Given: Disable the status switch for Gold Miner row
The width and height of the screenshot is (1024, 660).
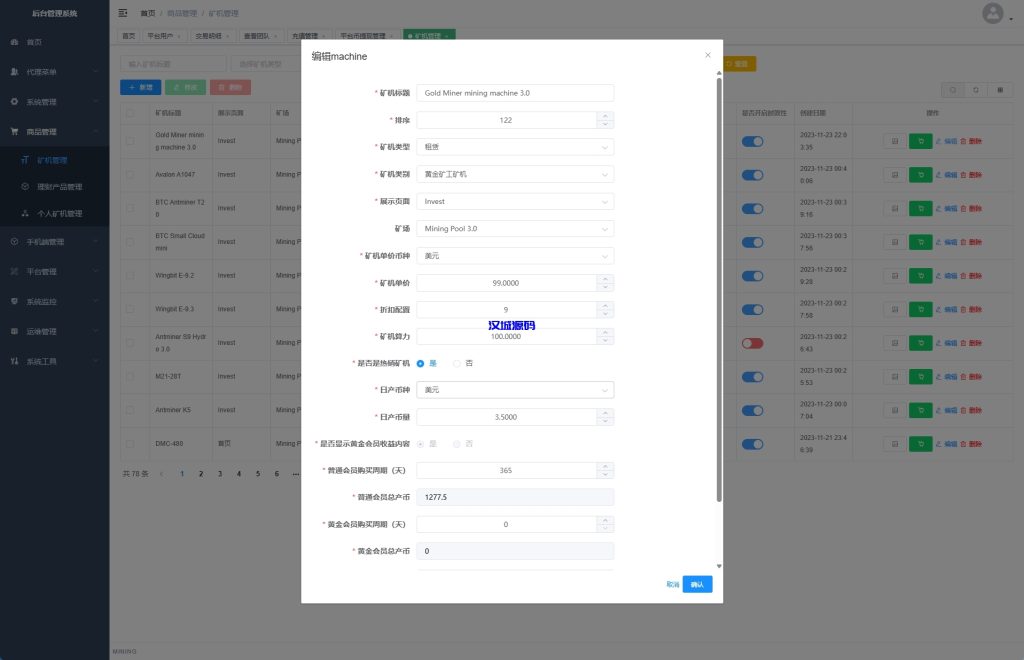Looking at the screenshot, I should click(x=753, y=141).
